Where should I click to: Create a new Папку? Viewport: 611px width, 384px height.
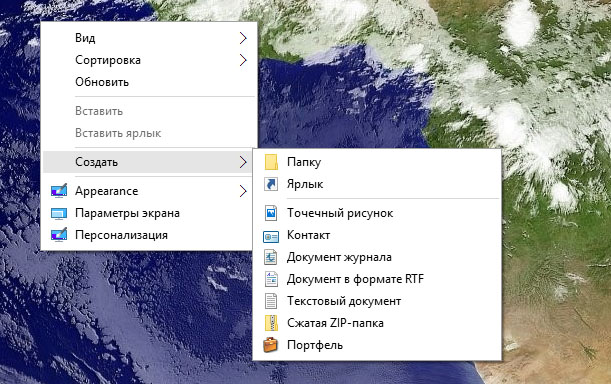coord(377,162)
